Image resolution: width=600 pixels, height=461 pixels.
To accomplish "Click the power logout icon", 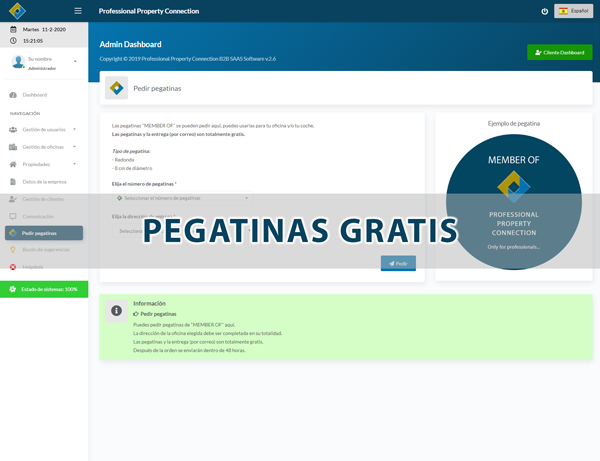I will (544, 11).
